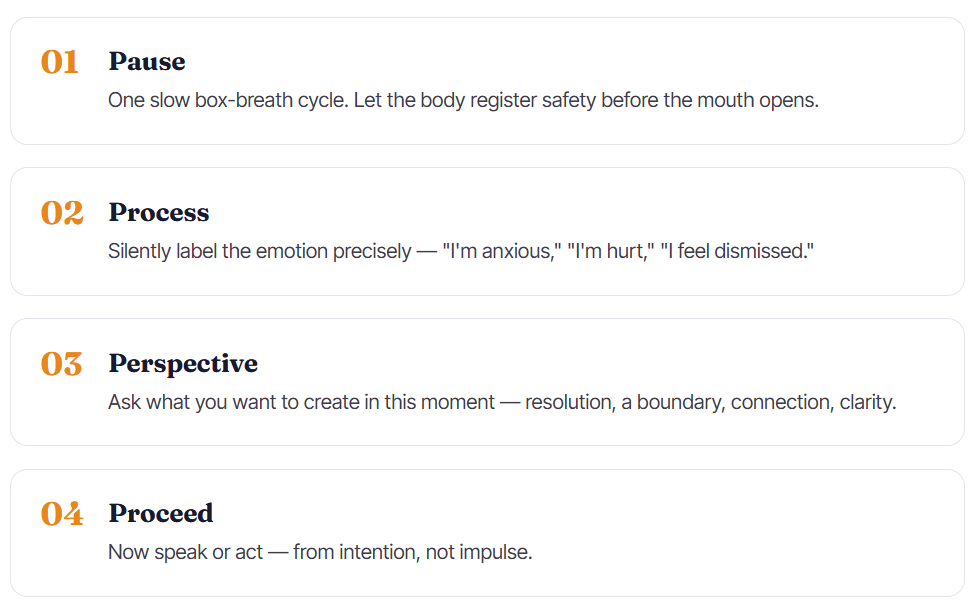
Task: Select the Proceed heading
Action: coord(160,513)
